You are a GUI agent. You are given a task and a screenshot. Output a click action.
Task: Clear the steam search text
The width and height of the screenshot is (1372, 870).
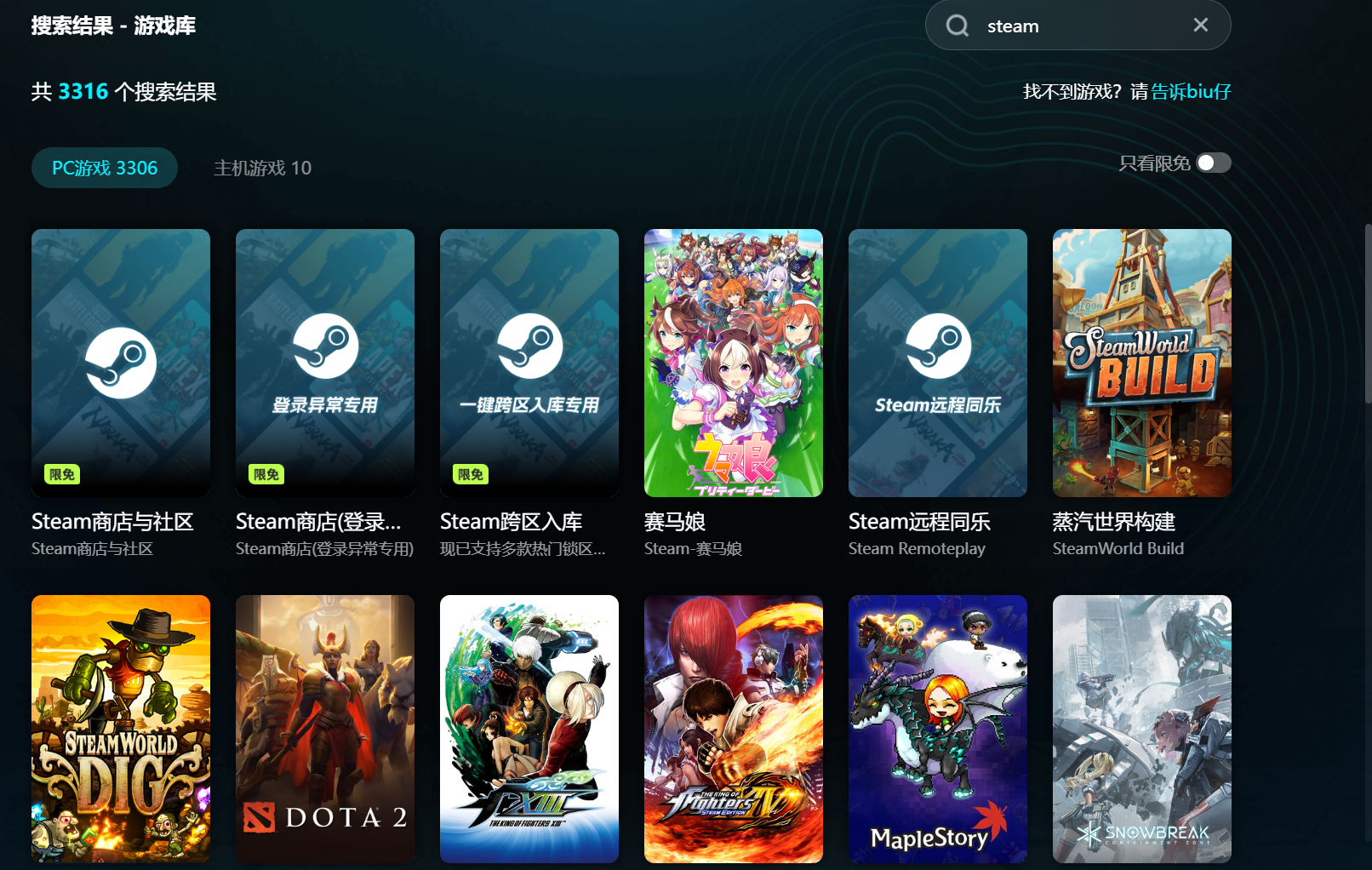[x=1201, y=25]
